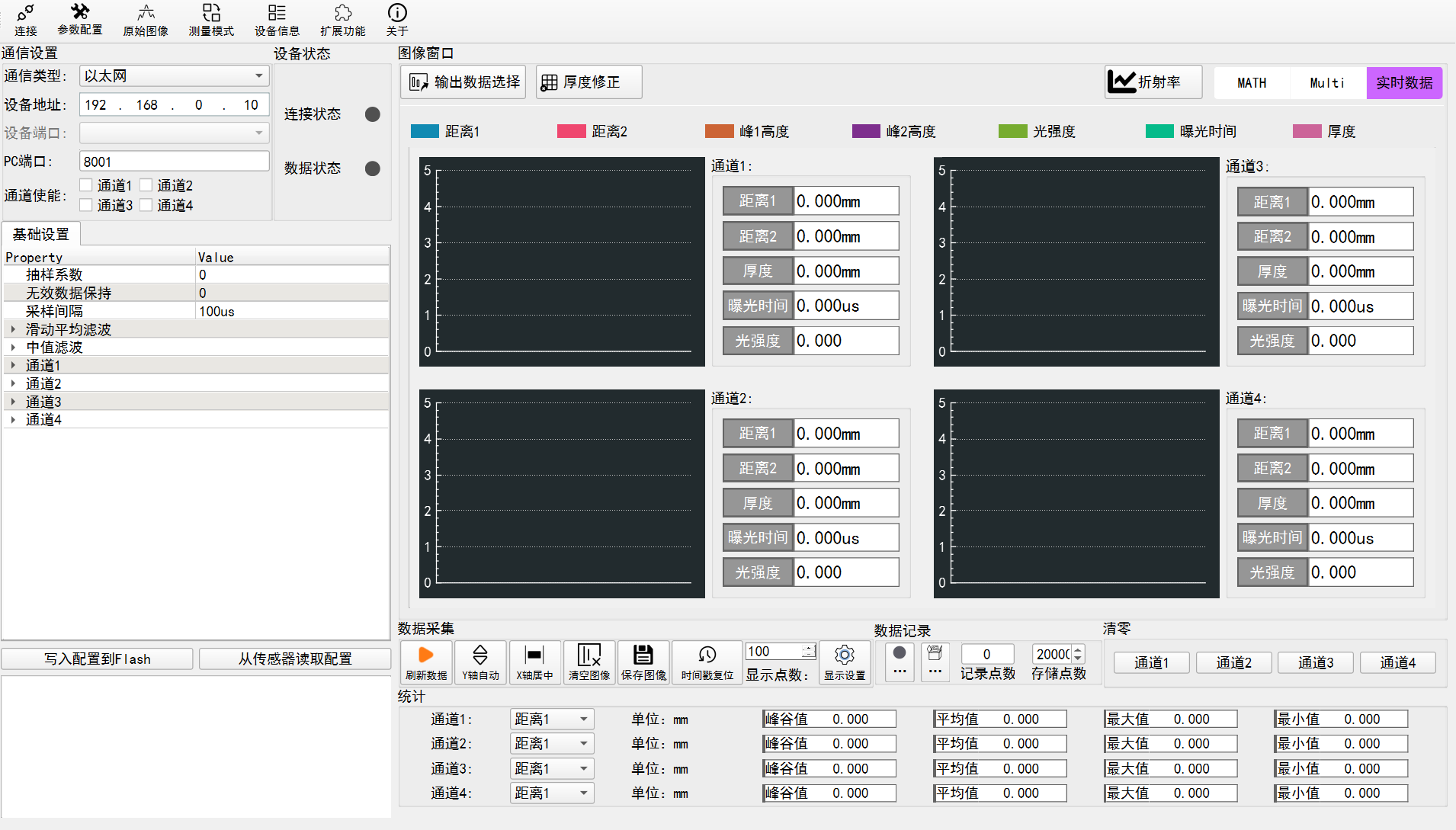This screenshot has height=830, width=1456.
Task: Open the 通道1 statistics 距离1 dropdown
Action: pos(551,719)
